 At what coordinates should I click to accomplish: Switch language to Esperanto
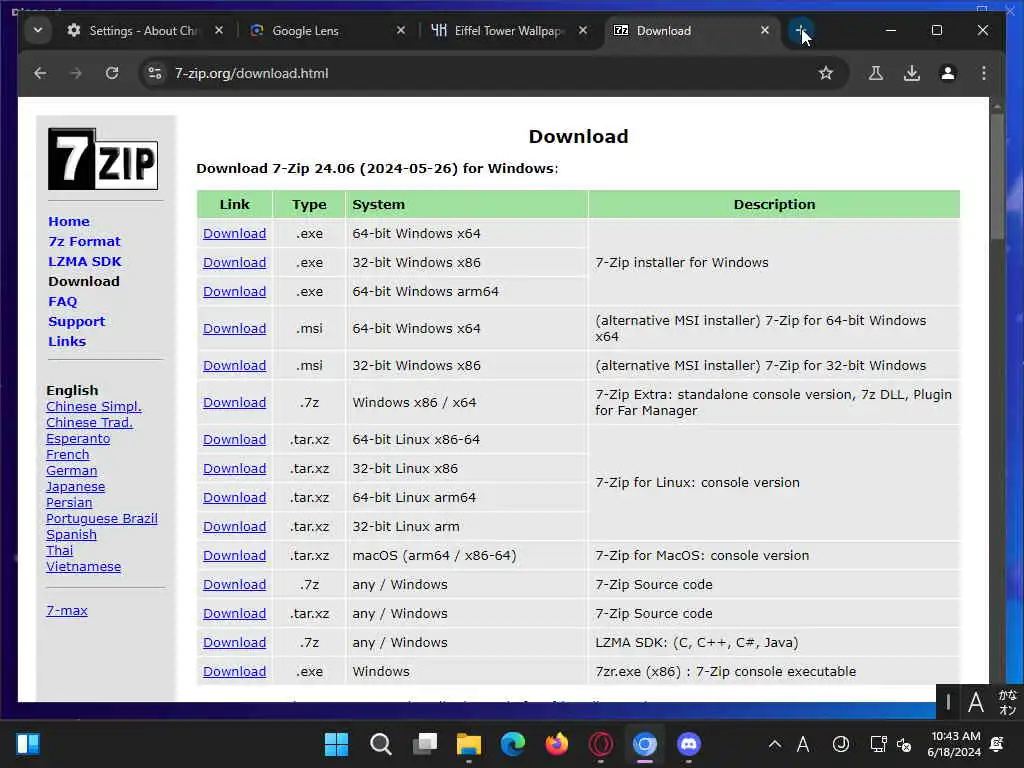coord(78,439)
